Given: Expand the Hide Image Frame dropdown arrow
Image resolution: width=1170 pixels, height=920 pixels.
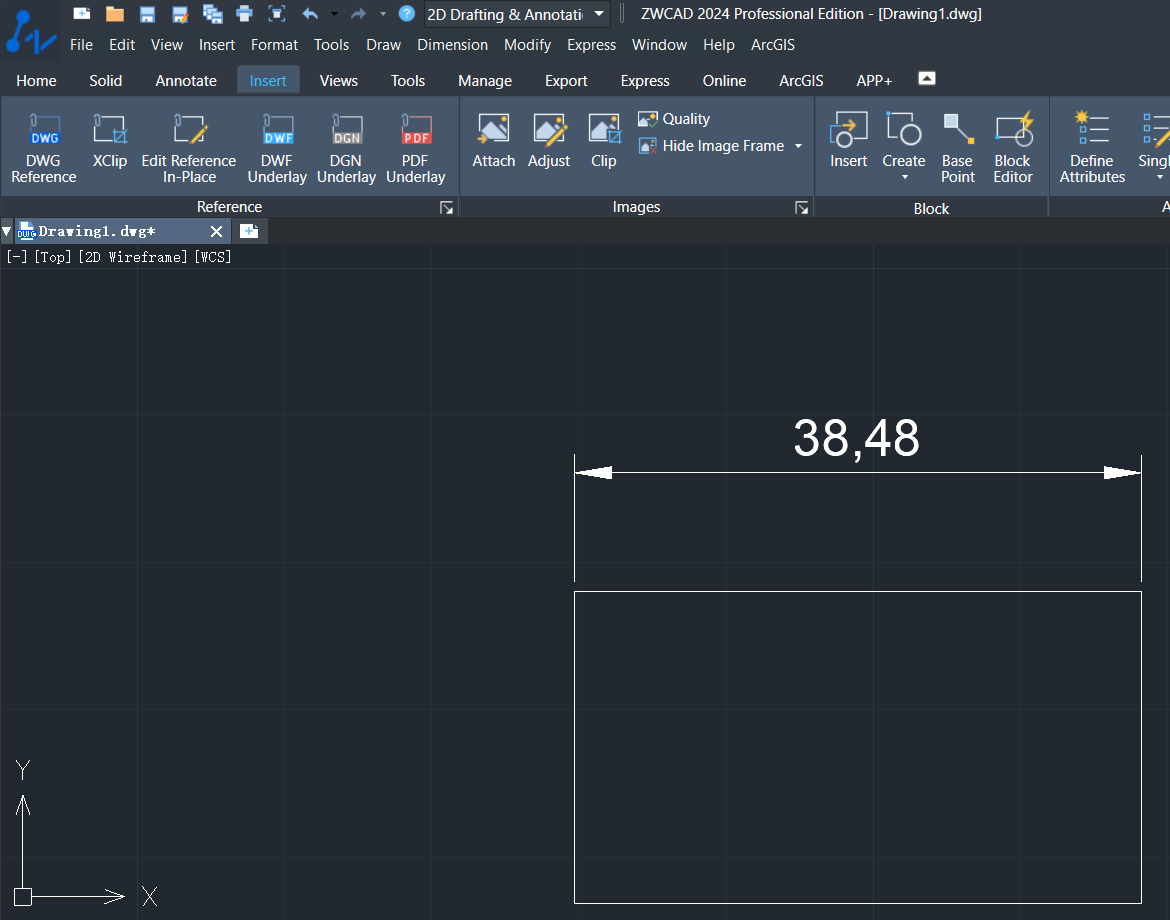Looking at the screenshot, I should coord(798,145).
